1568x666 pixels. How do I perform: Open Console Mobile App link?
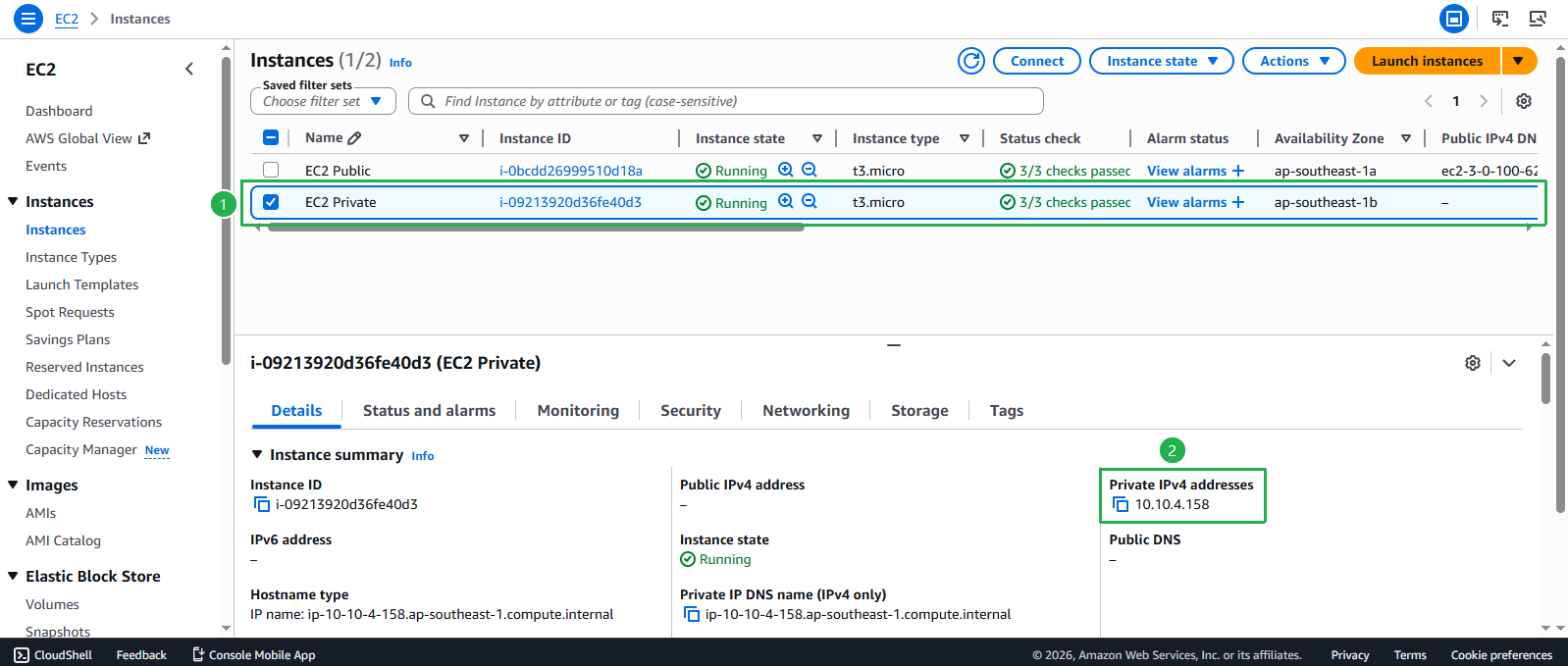point(253,655)
